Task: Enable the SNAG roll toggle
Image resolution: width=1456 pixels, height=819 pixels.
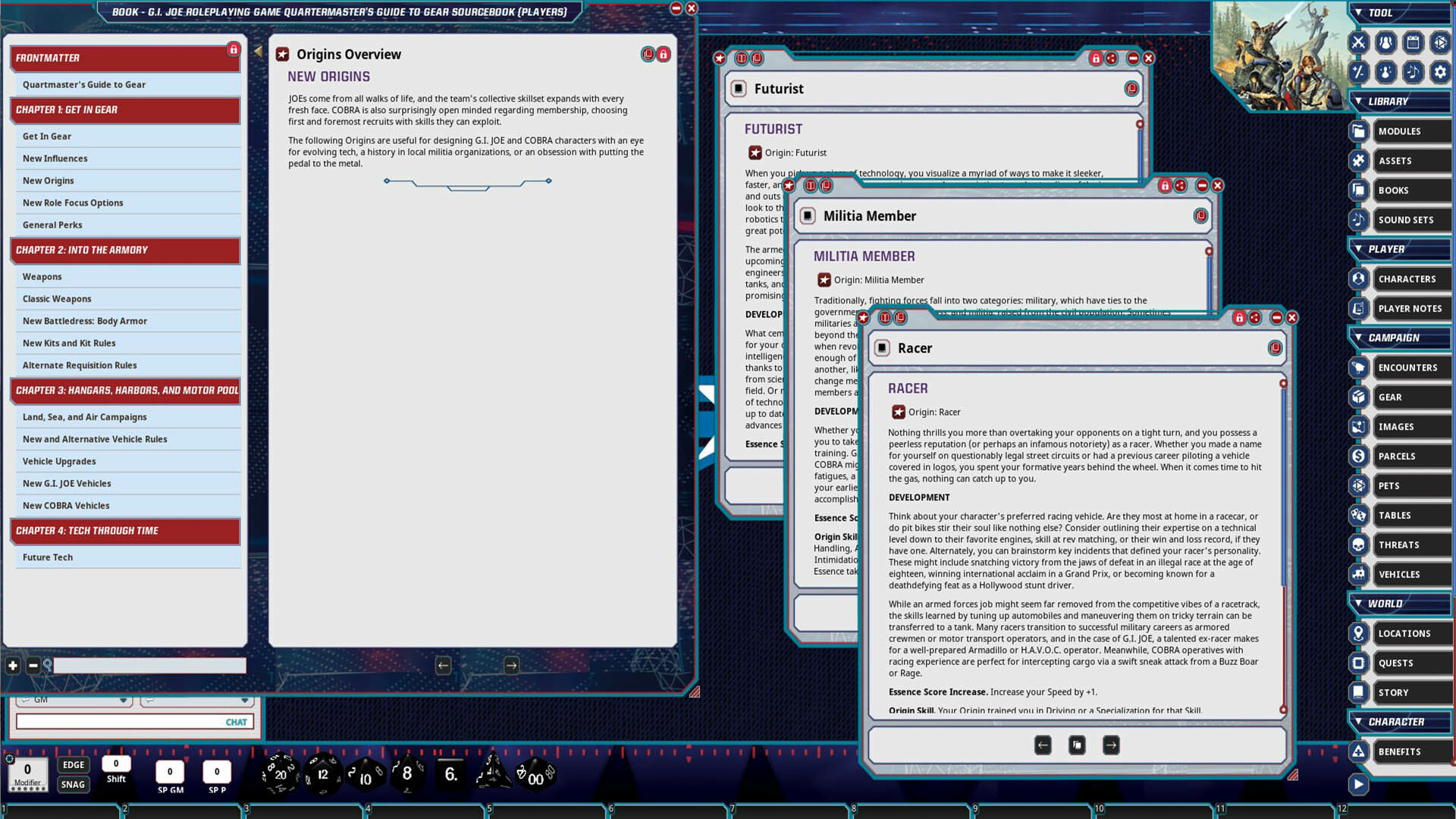Action: coord(73,784)
